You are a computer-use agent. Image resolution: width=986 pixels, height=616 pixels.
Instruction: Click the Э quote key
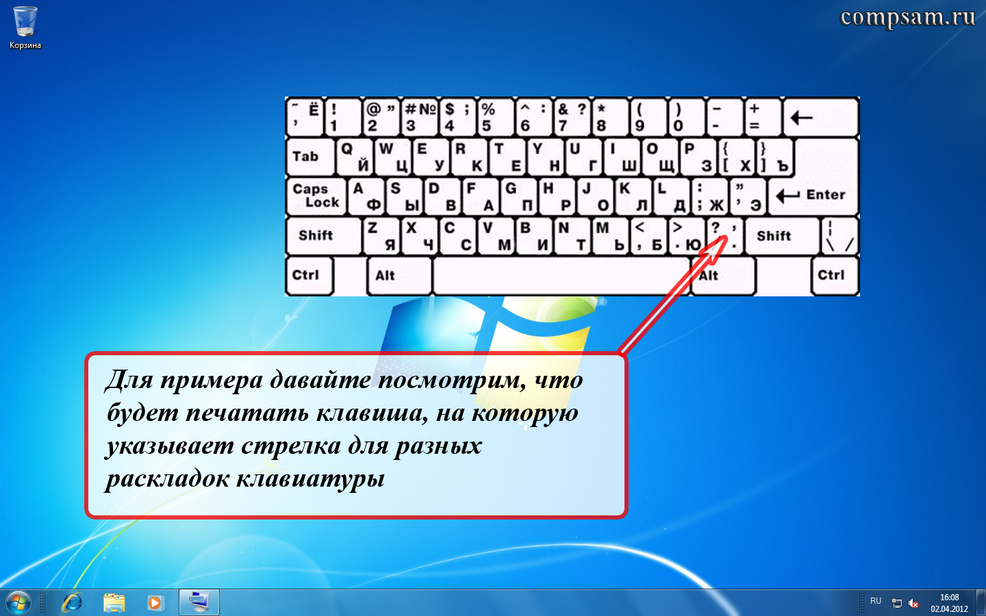click(748, 196)
